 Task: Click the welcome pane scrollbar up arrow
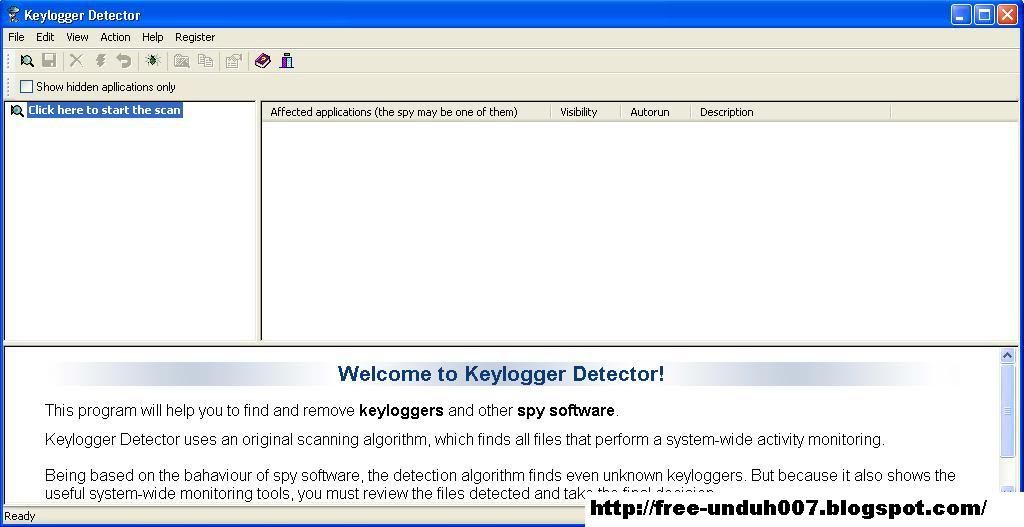pyautogui.click(x=1008, y=356)
